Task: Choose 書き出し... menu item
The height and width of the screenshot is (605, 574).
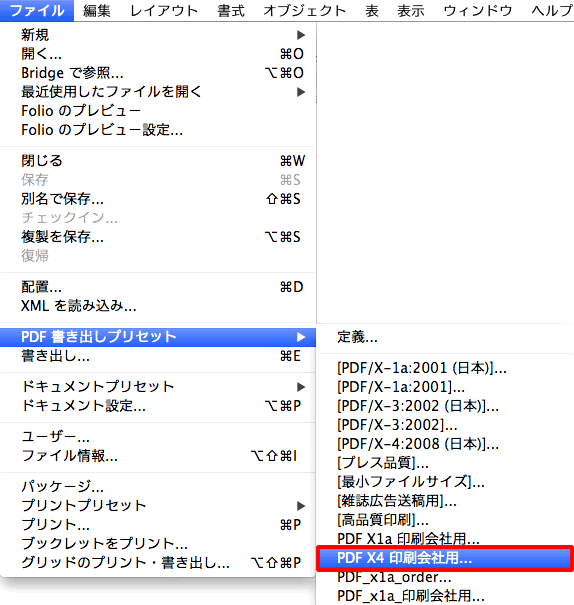Action: pos(158,356)
